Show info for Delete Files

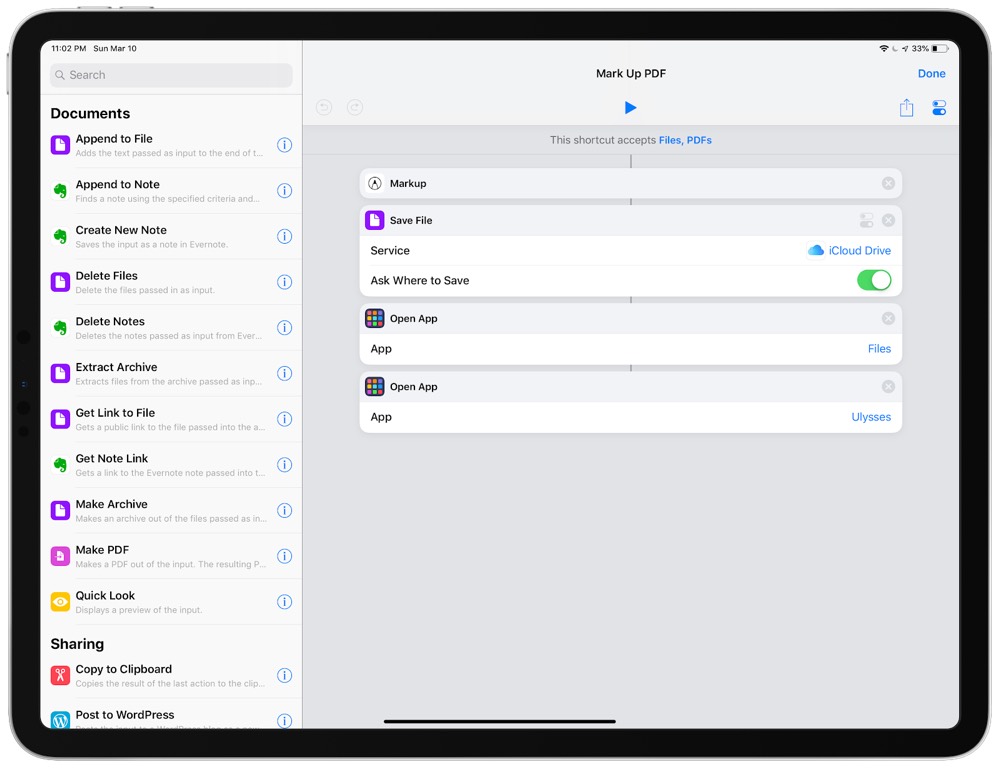coord(284,282)
